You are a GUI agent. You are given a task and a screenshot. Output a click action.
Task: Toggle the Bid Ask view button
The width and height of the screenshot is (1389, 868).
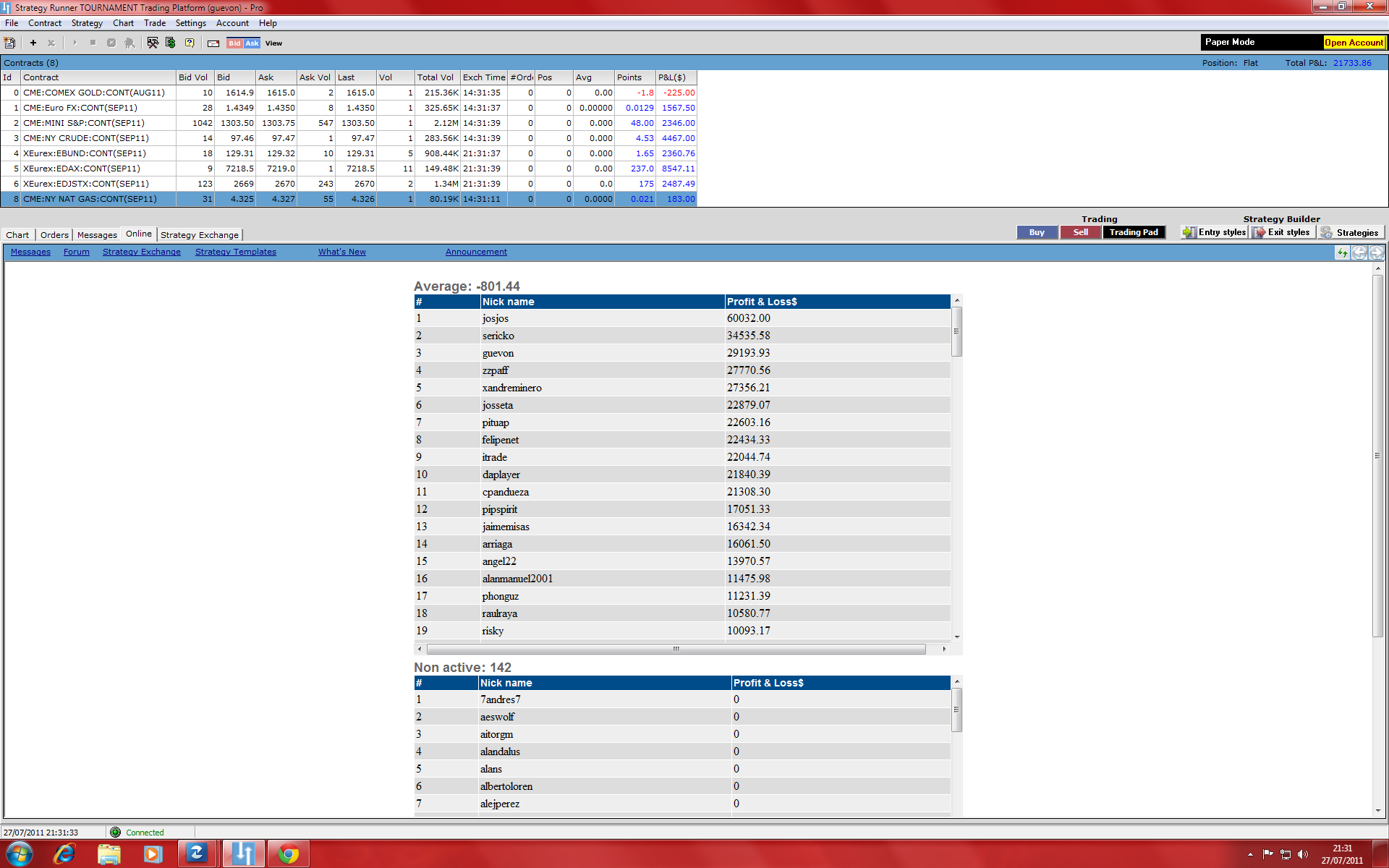(x=243, y=43)
